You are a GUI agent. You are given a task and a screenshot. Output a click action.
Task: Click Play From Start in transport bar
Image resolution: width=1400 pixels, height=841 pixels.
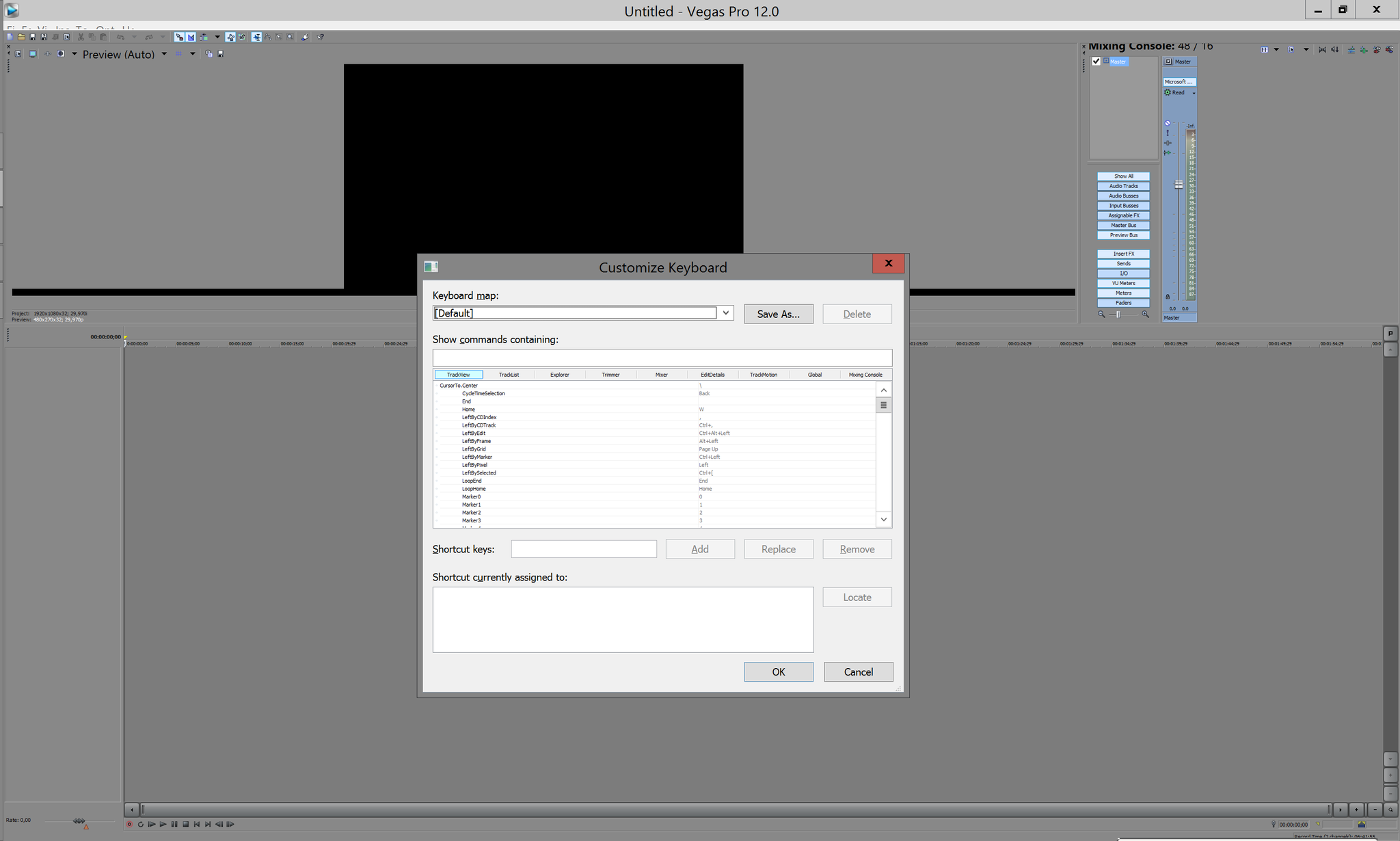point(152,824)
